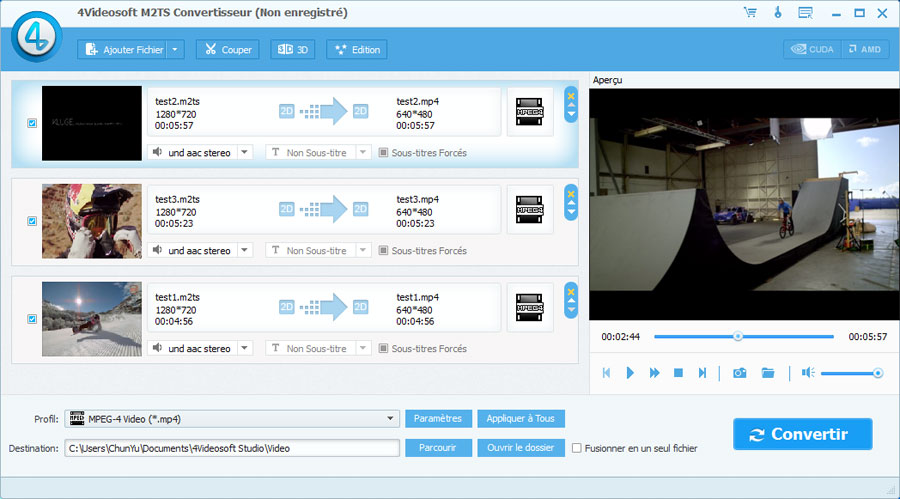This screenshot has width=900, height=499.
Task: Expand the Profil MPEG-4 Video dropdown
Action: 392,419
